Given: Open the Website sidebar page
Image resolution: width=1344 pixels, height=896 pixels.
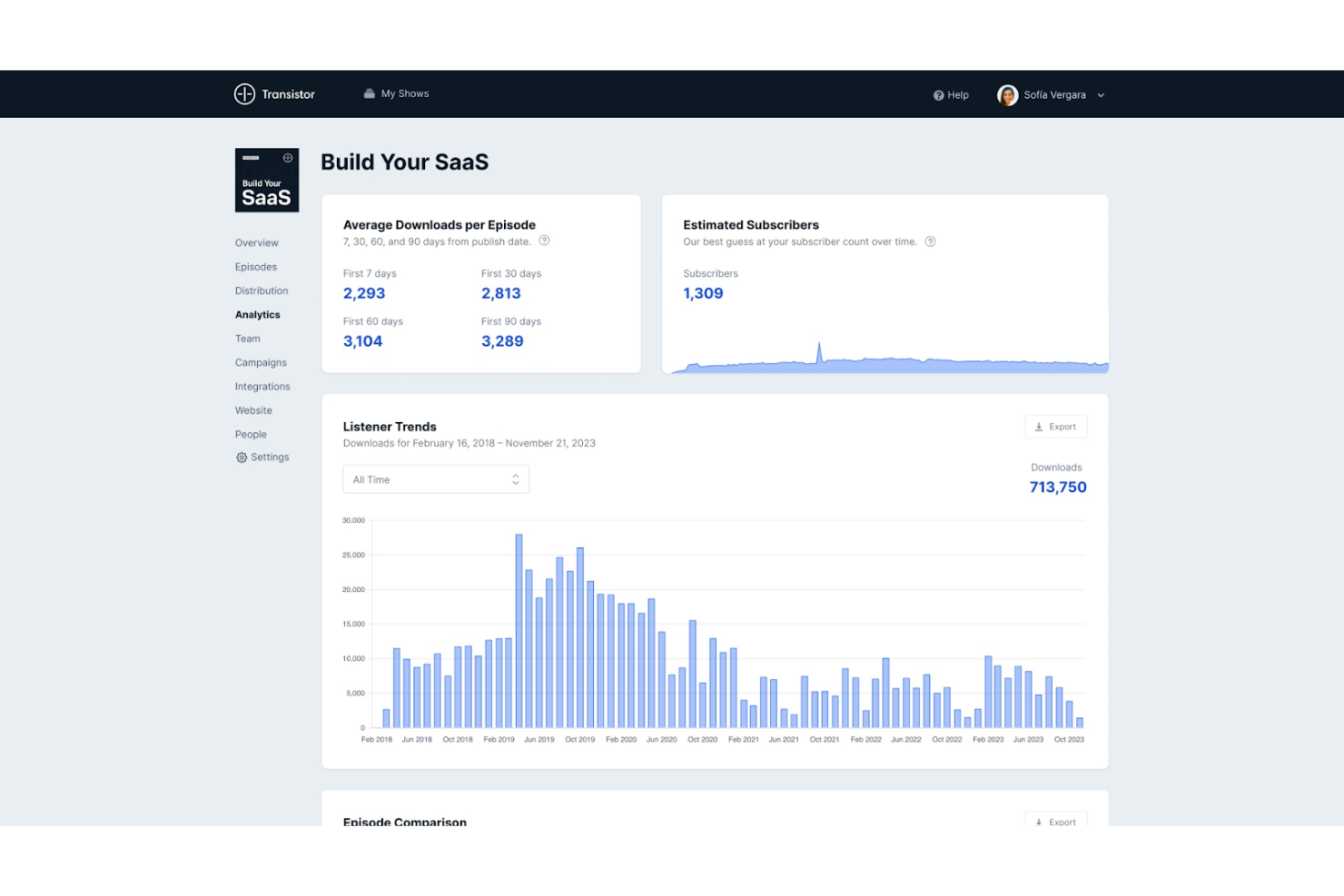Looking at the screenshot, I should [x=253, y=410].
